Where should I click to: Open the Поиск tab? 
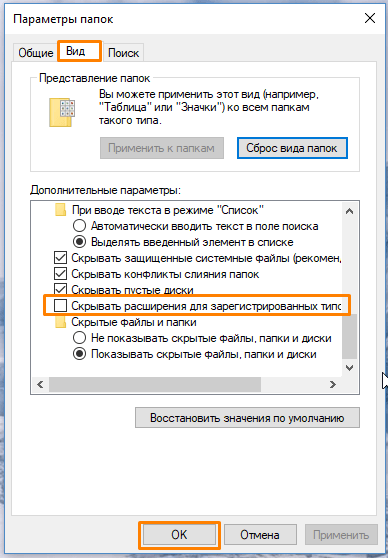click(123, 53)
